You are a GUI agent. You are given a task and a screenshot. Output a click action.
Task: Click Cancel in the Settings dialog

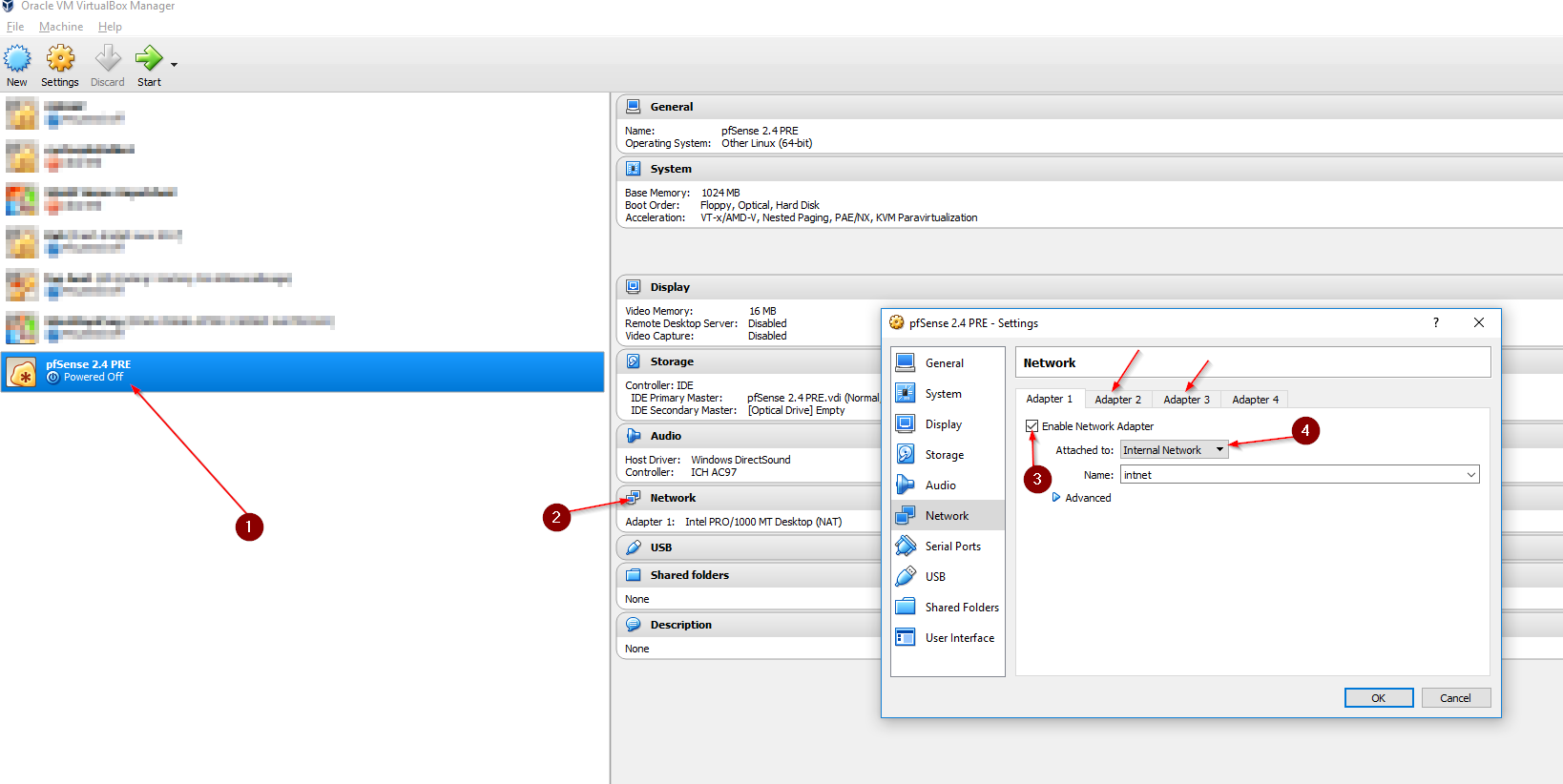1456,698
